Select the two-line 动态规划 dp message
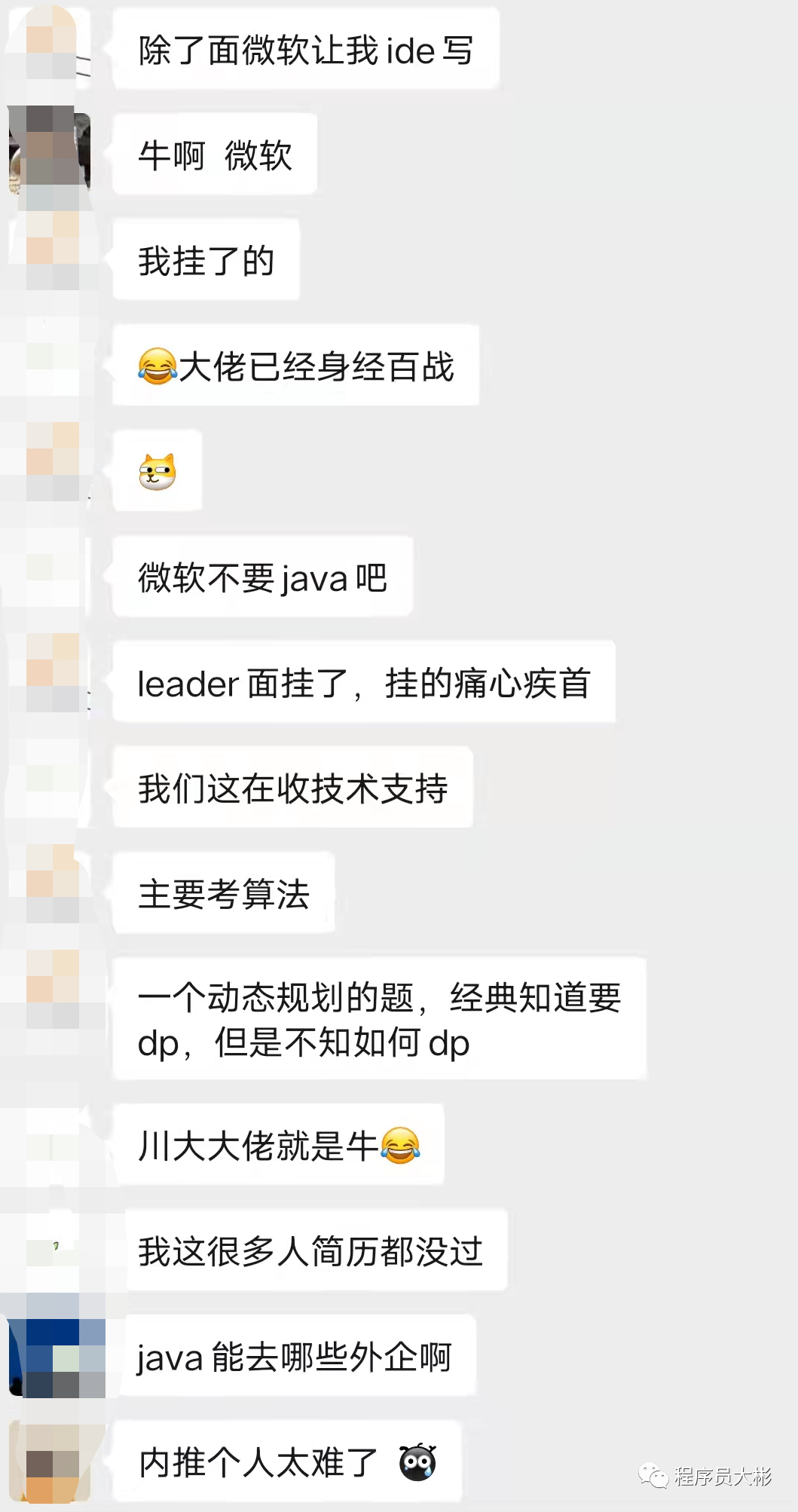Viewport: 798px width, 1512px height. coord(379,1019)
